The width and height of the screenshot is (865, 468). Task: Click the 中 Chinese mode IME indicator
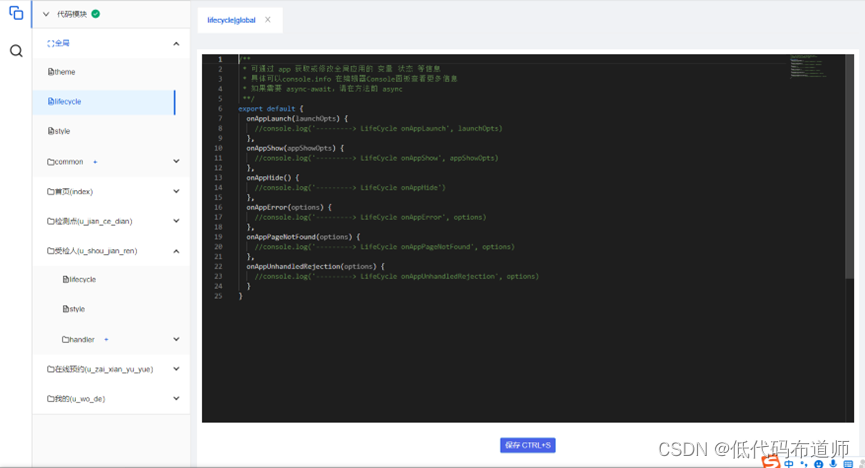pyautogui.click(x=789, y=464)
